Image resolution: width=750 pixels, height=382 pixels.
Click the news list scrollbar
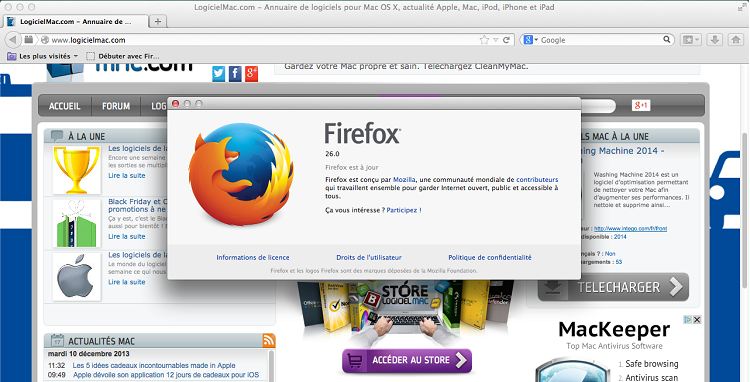[271, 366]
